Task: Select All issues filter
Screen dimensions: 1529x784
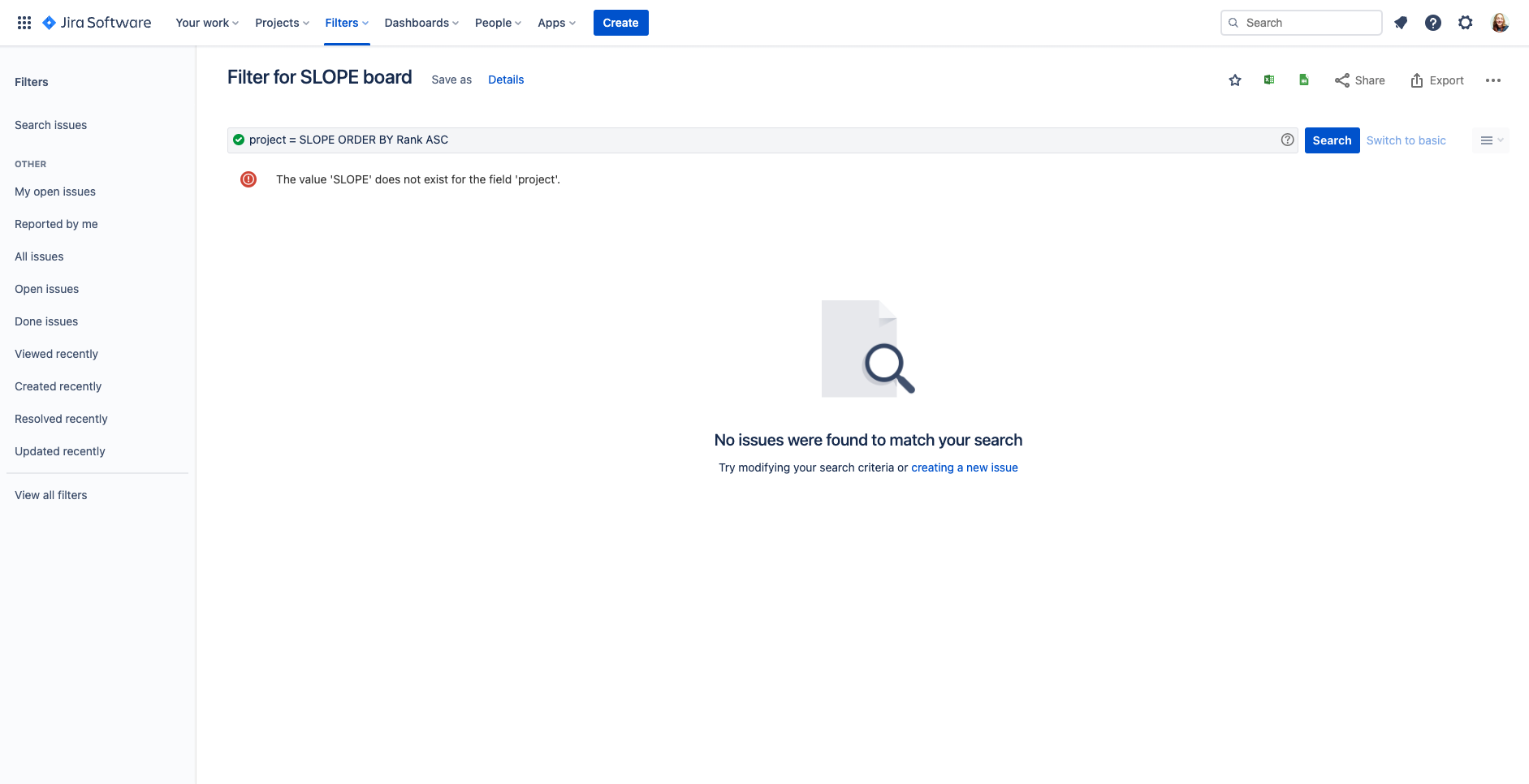Action: (x=39, y=256)
